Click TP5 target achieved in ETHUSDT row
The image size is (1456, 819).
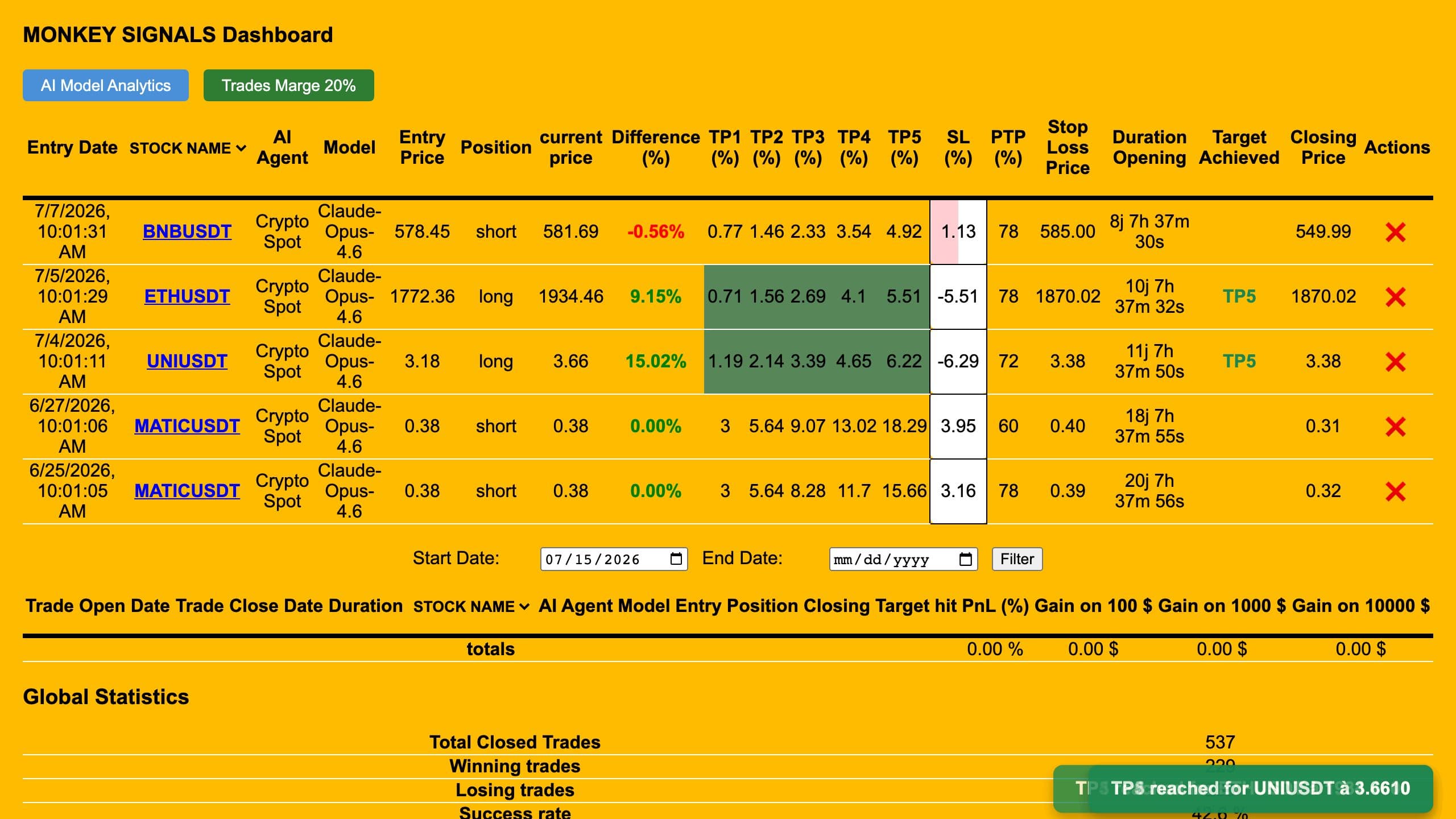pos(1239,296)
